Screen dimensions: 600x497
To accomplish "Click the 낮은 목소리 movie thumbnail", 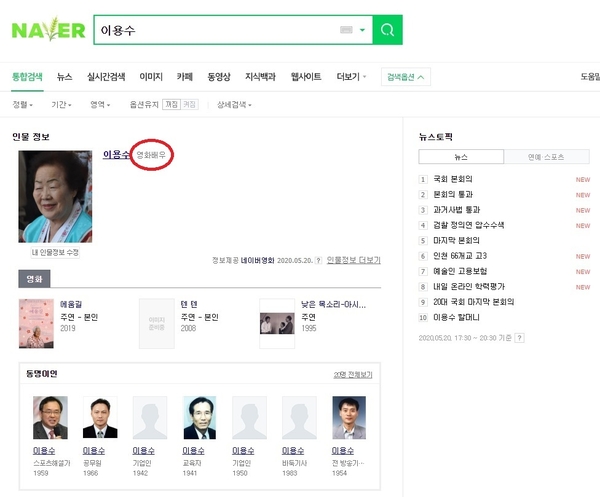I will [x=277, y=324].
